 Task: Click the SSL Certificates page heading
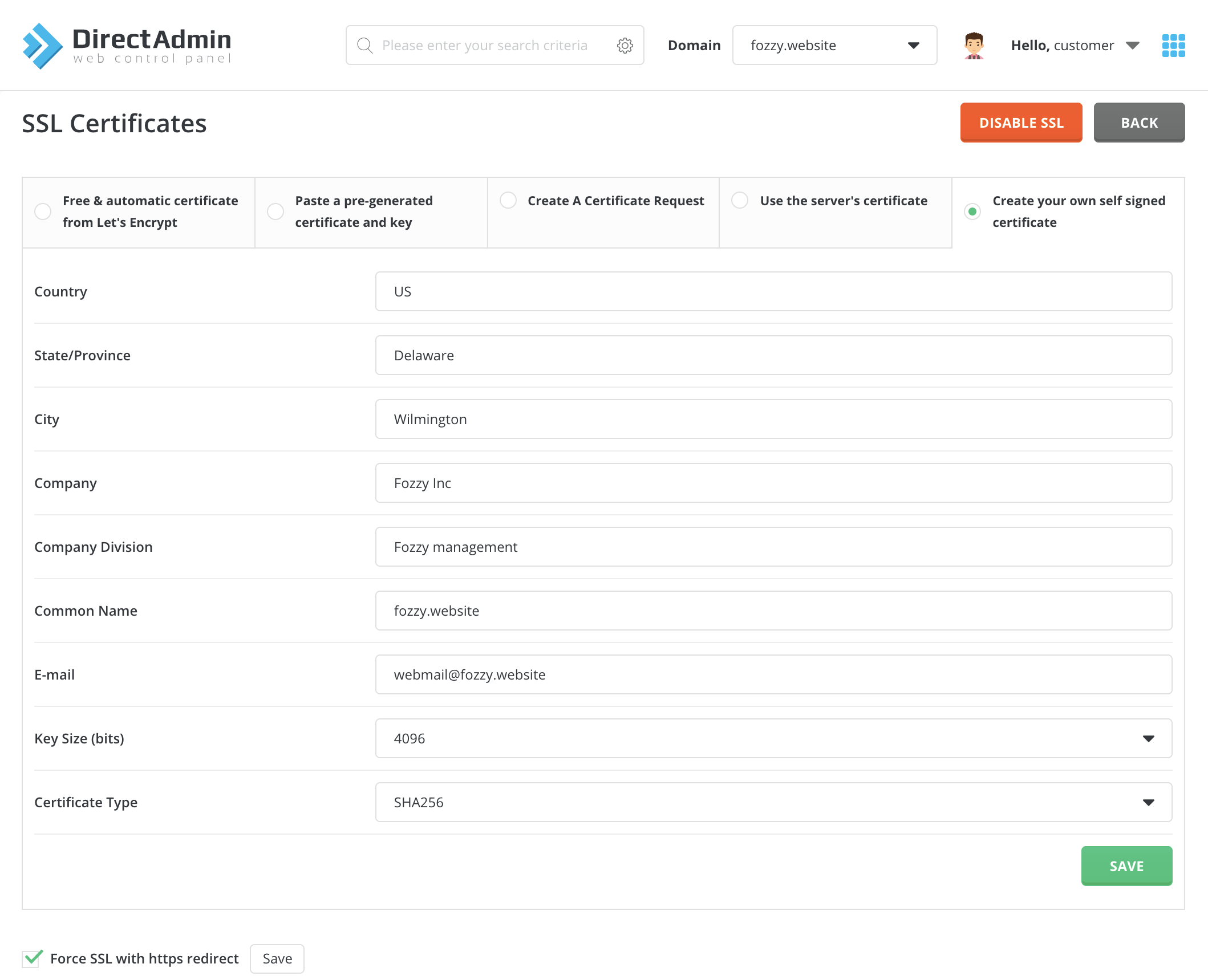[x=114, y=124]
